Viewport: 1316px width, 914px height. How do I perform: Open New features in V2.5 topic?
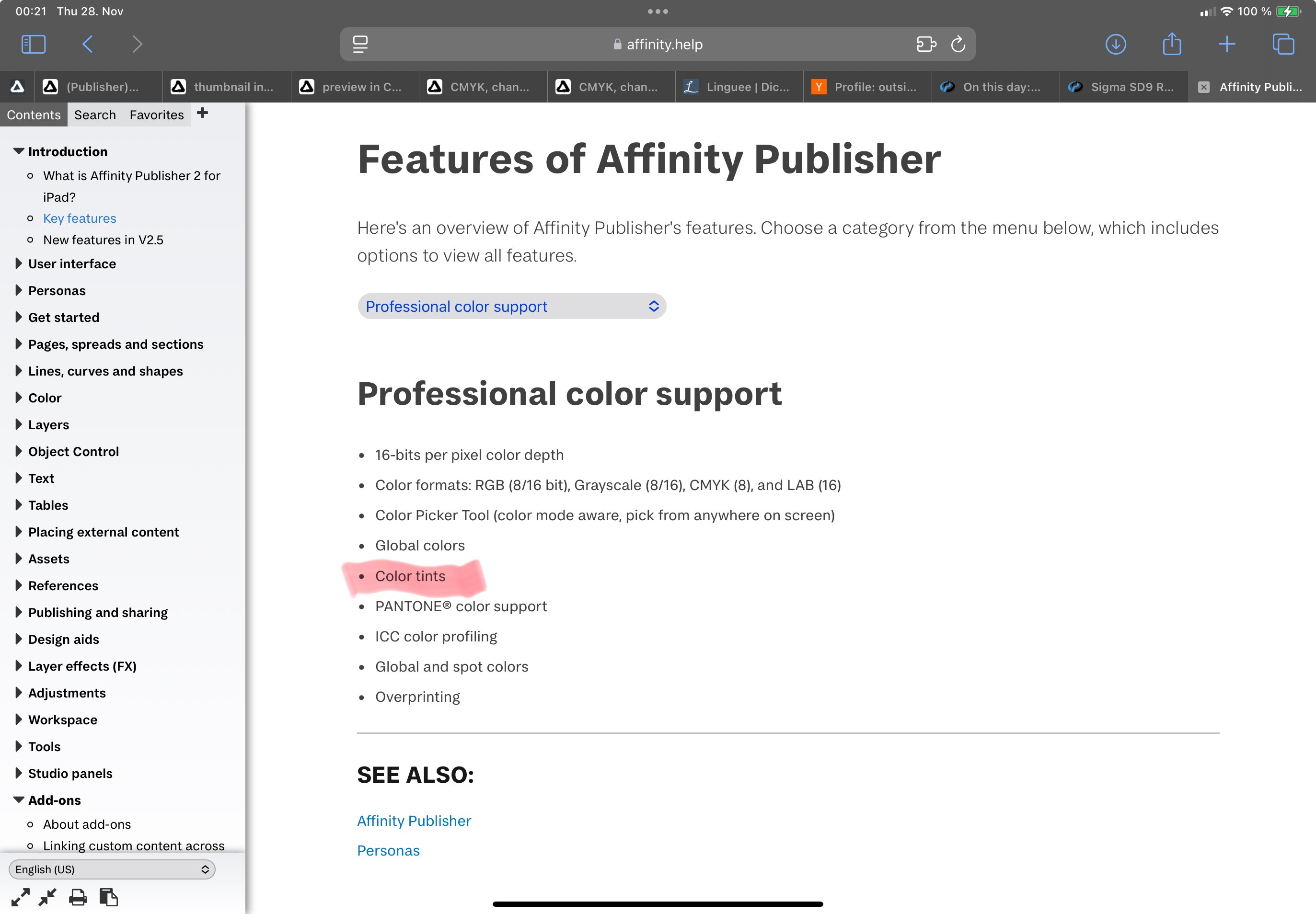(x=103, y=240)
